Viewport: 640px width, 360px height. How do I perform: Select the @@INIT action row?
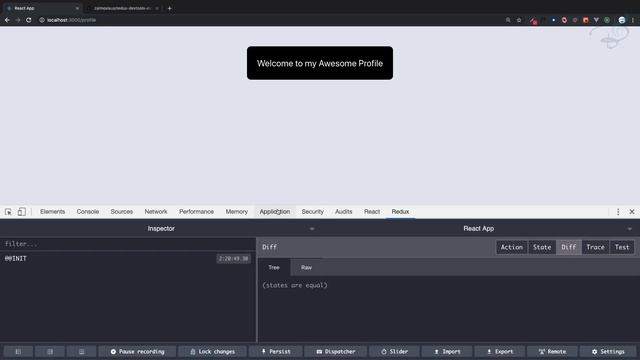click(x=128, y=258)
